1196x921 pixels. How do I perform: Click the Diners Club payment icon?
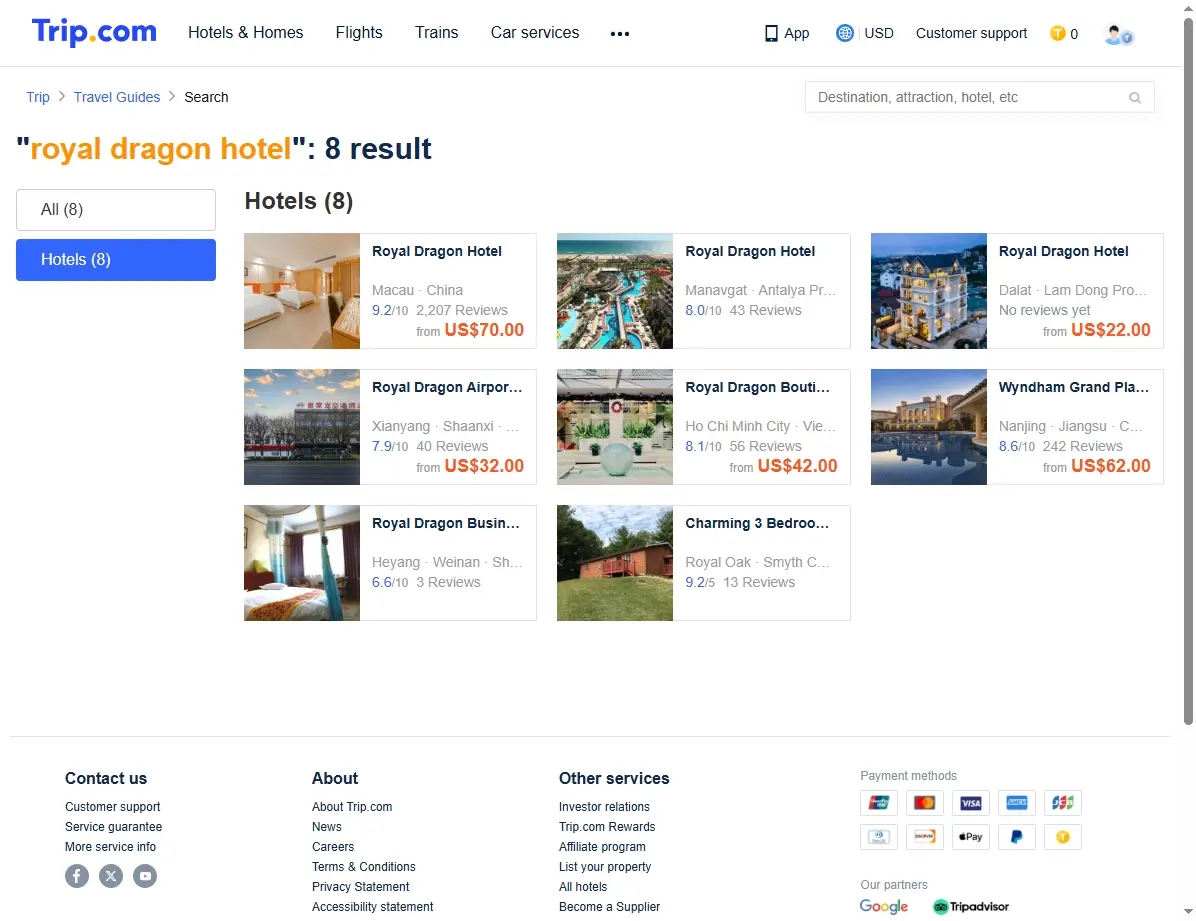pyautogui.click(x=879, y=837)
